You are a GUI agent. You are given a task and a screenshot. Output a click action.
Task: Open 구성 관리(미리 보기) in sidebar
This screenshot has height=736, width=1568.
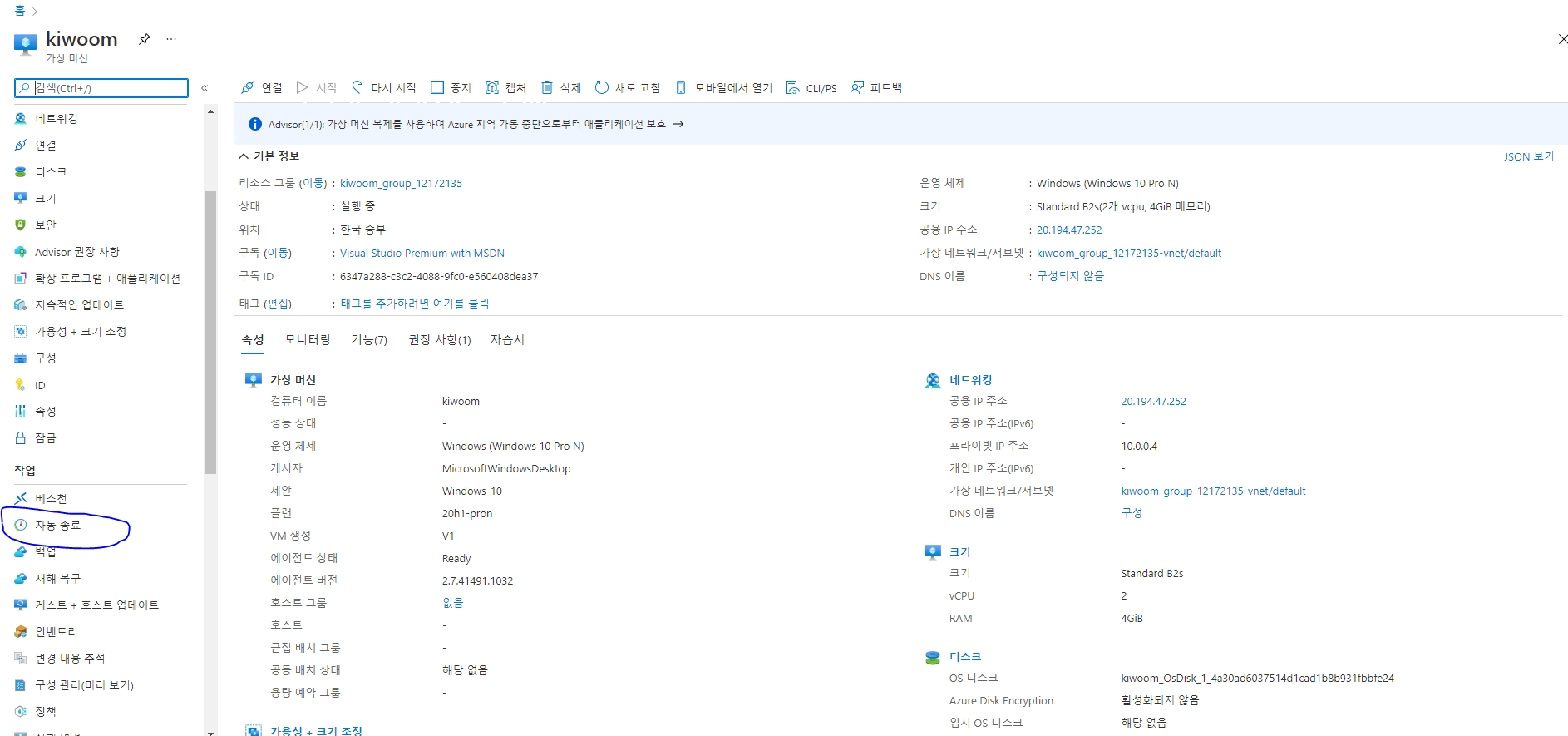pyautogui.click(x=84, y=684)
